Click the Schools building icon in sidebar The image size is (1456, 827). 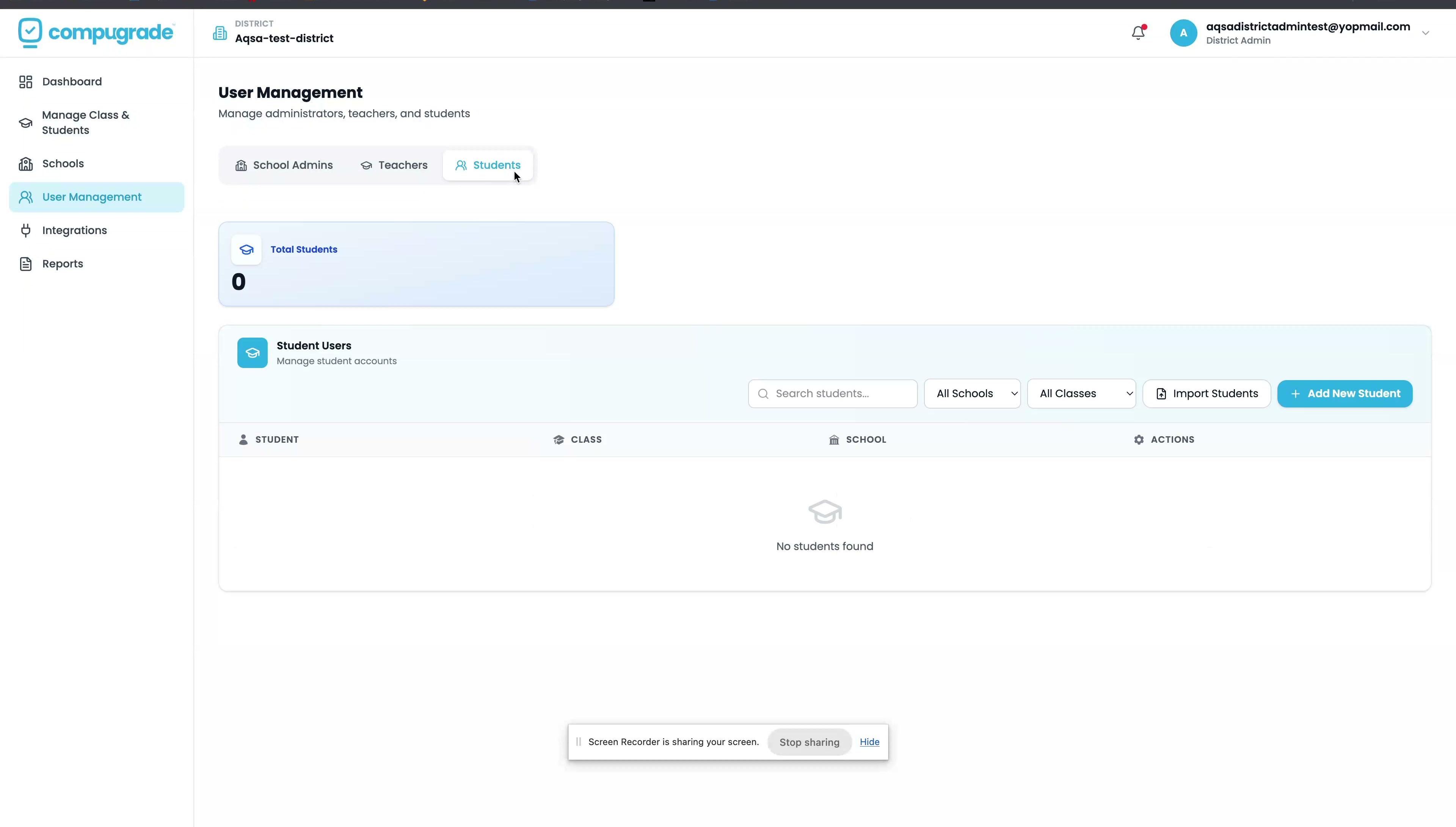(25, 164)
